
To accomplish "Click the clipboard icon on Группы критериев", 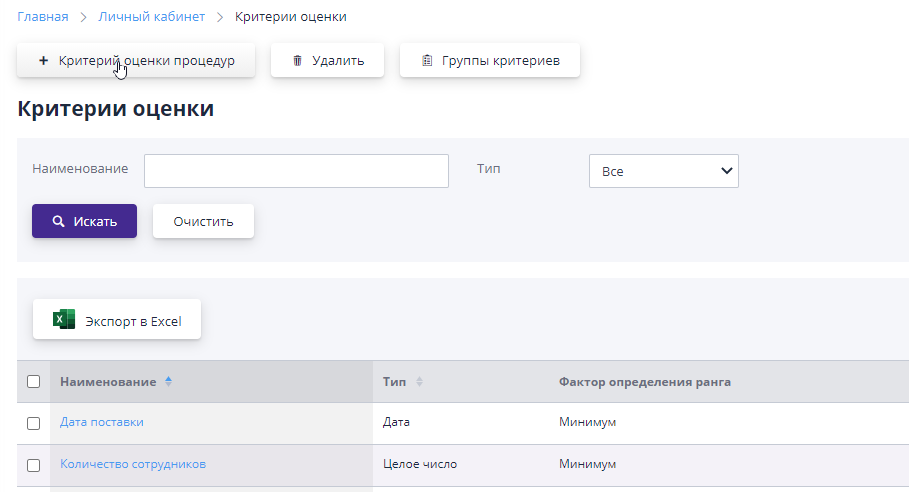I will (x=427, y=61).
